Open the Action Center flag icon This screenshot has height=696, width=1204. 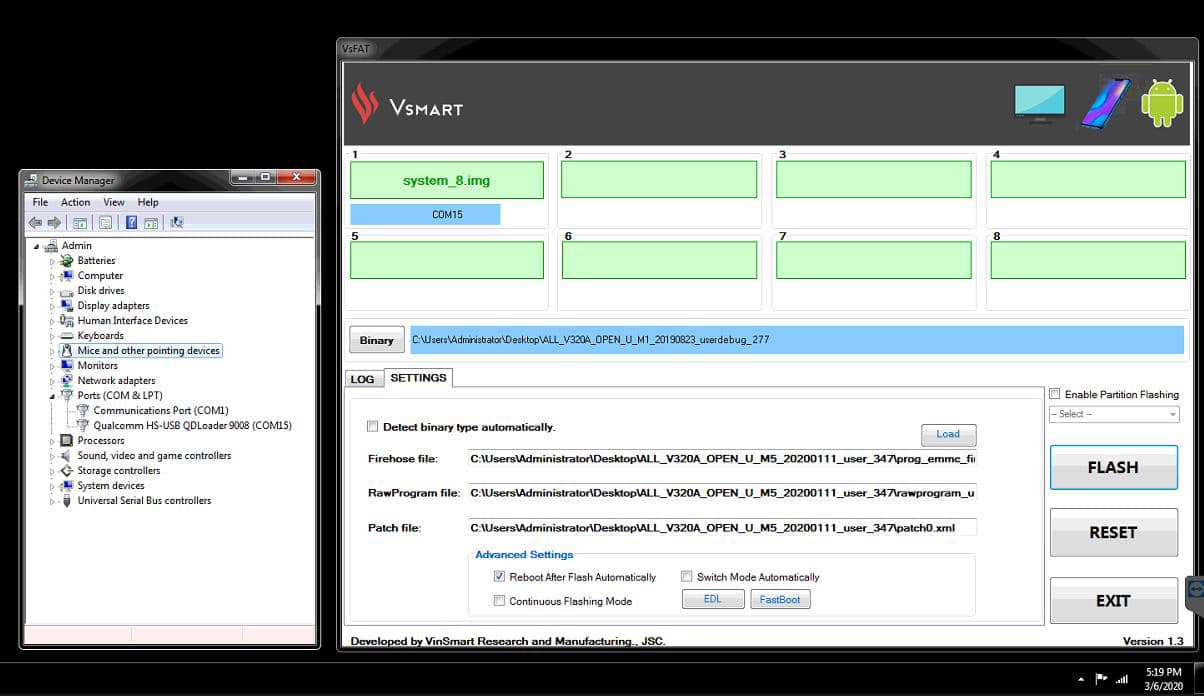point(1101,679)
